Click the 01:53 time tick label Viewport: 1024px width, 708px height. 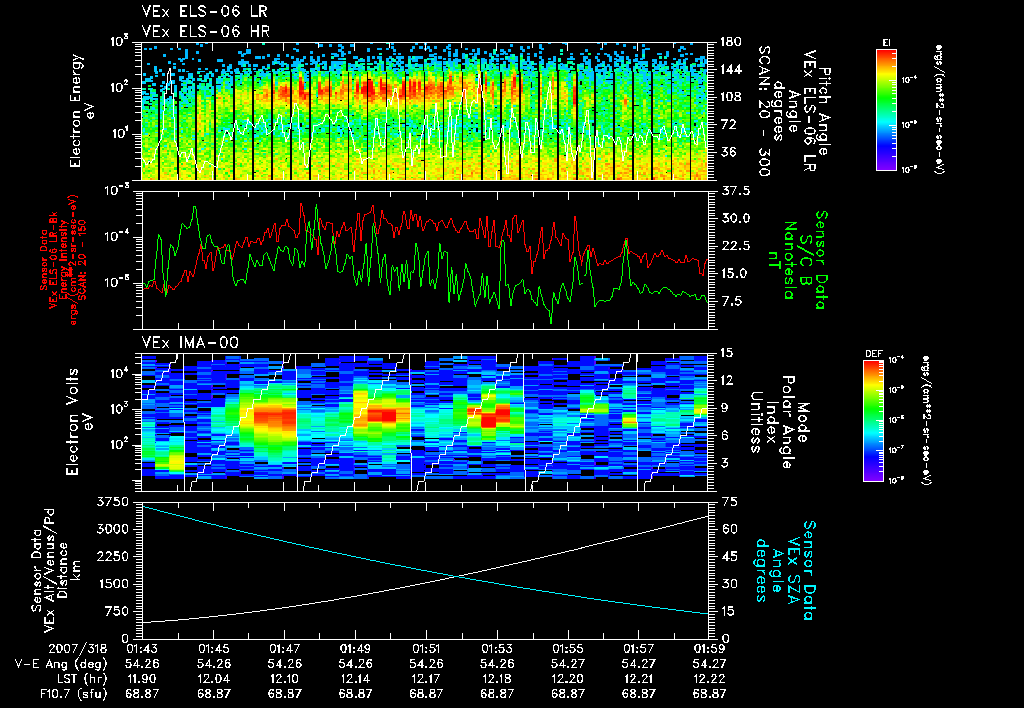(x=497, y=649)
